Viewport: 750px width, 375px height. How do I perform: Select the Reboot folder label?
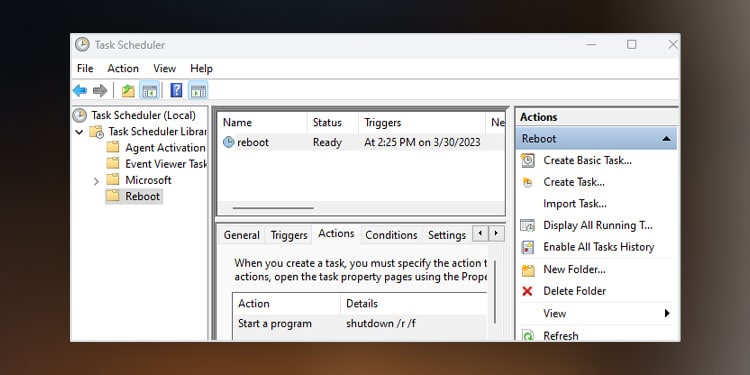(x=143, y=197)
